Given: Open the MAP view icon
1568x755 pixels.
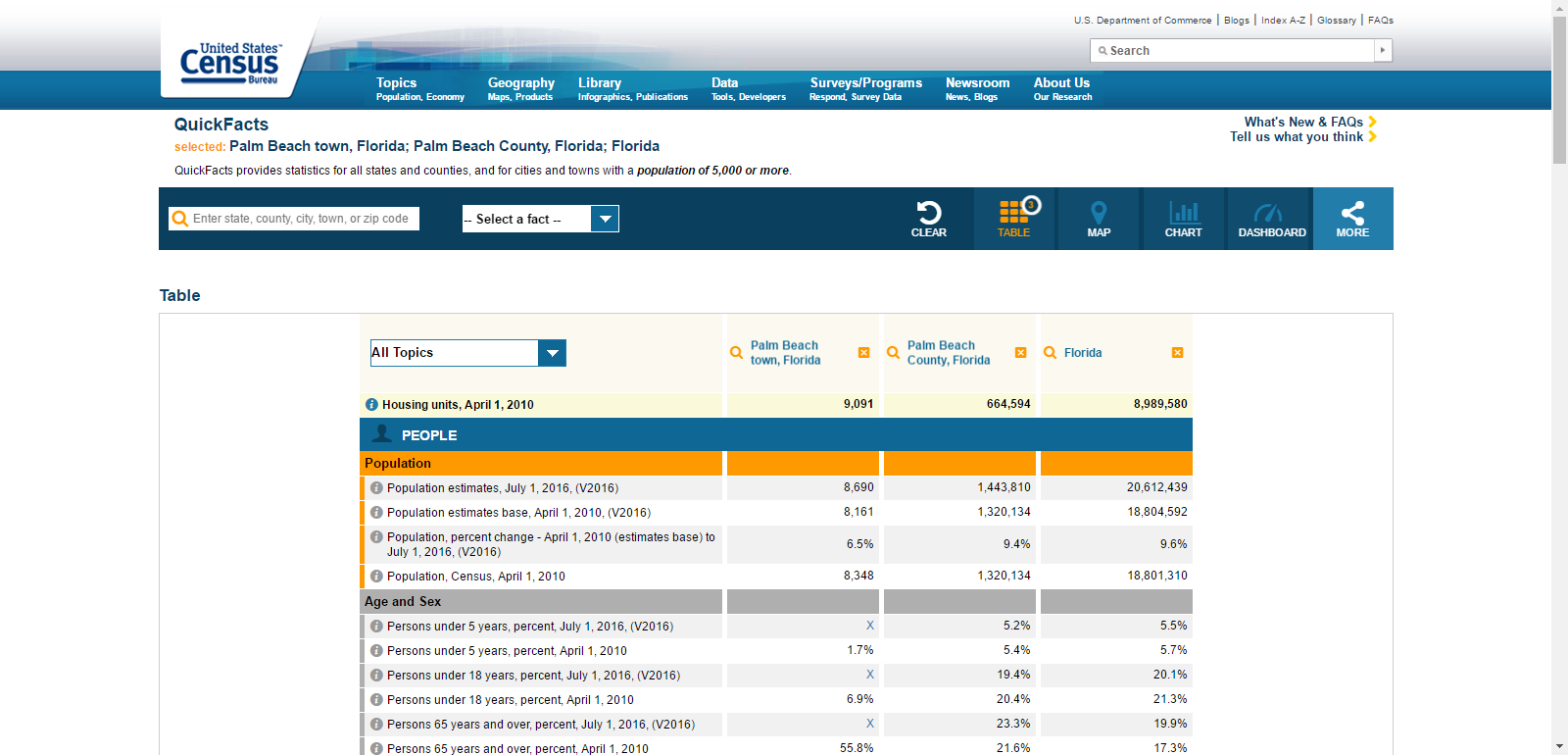Looking at the screenshot, I should click(x=1099, y=213).
